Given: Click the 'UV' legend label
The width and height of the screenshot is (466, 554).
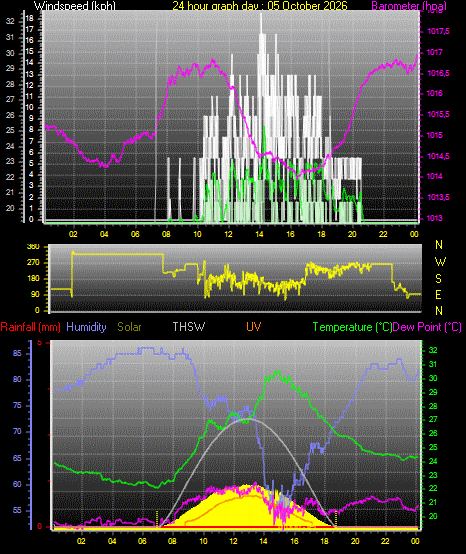Looking at the screenshot, I should point(254,327).
